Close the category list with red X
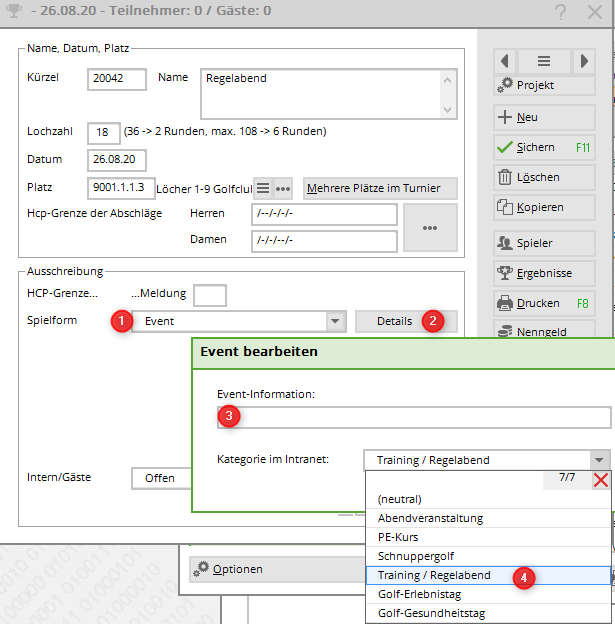The height and width of the screenshot is (624, 615). (600, 481)
